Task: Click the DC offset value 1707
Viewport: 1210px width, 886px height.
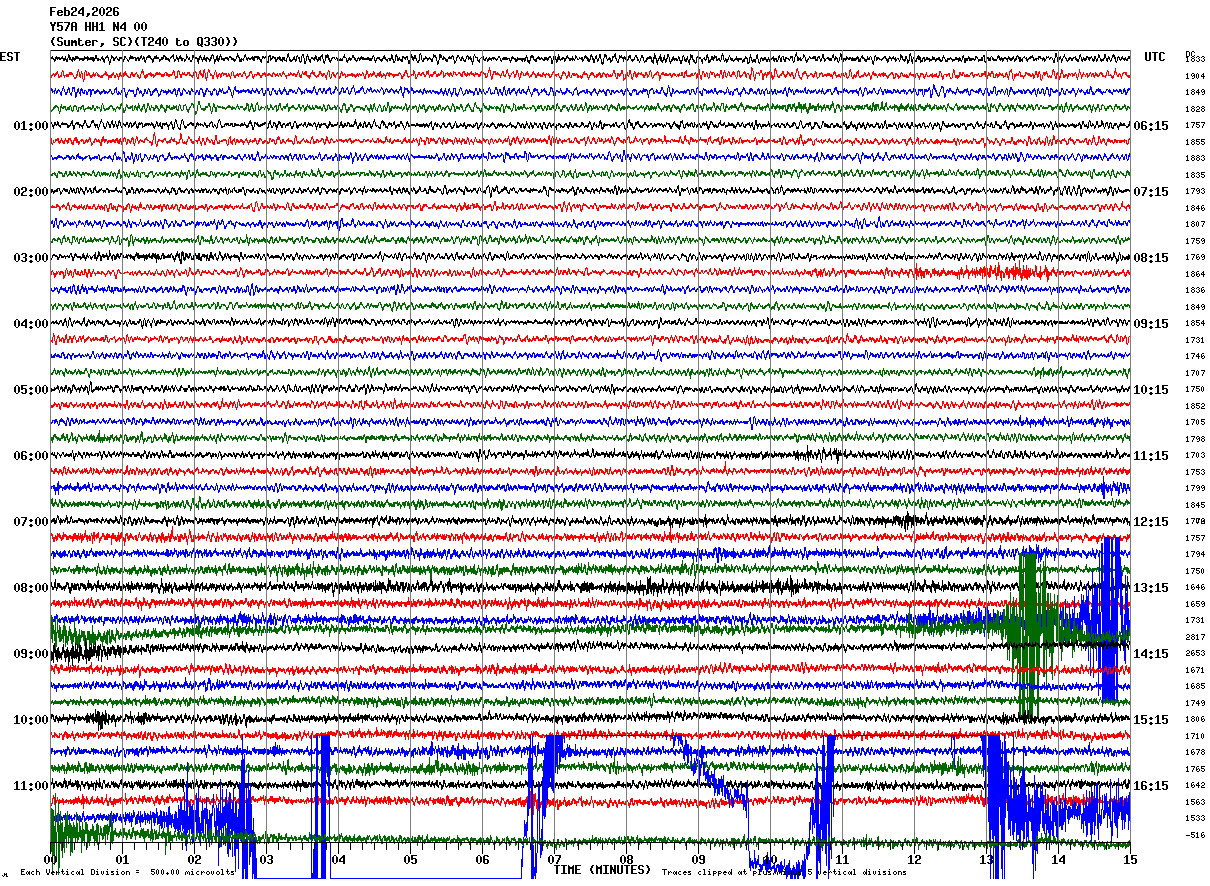Action: tap(1195, 373)
